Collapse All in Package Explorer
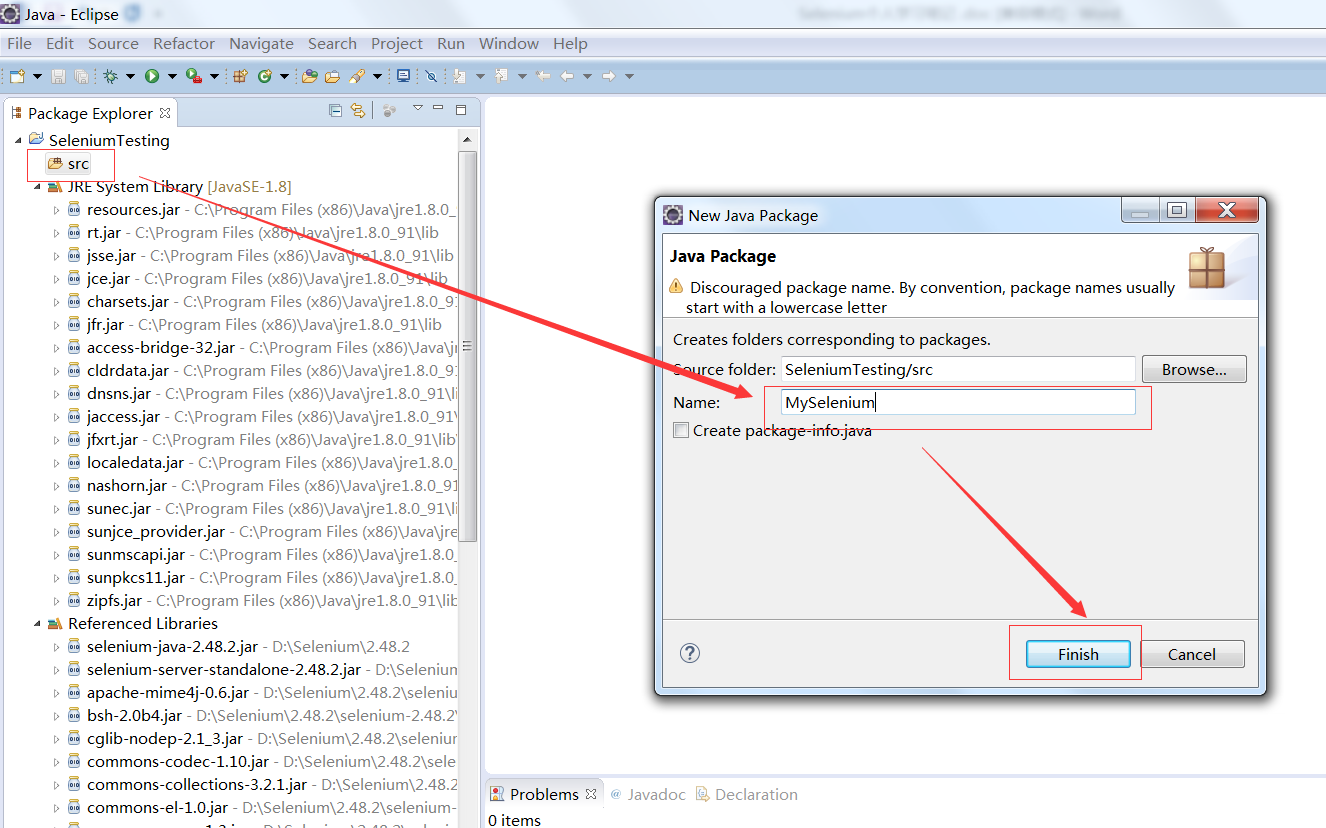Viewport: 1326px width, 828px height. [336, 111]
